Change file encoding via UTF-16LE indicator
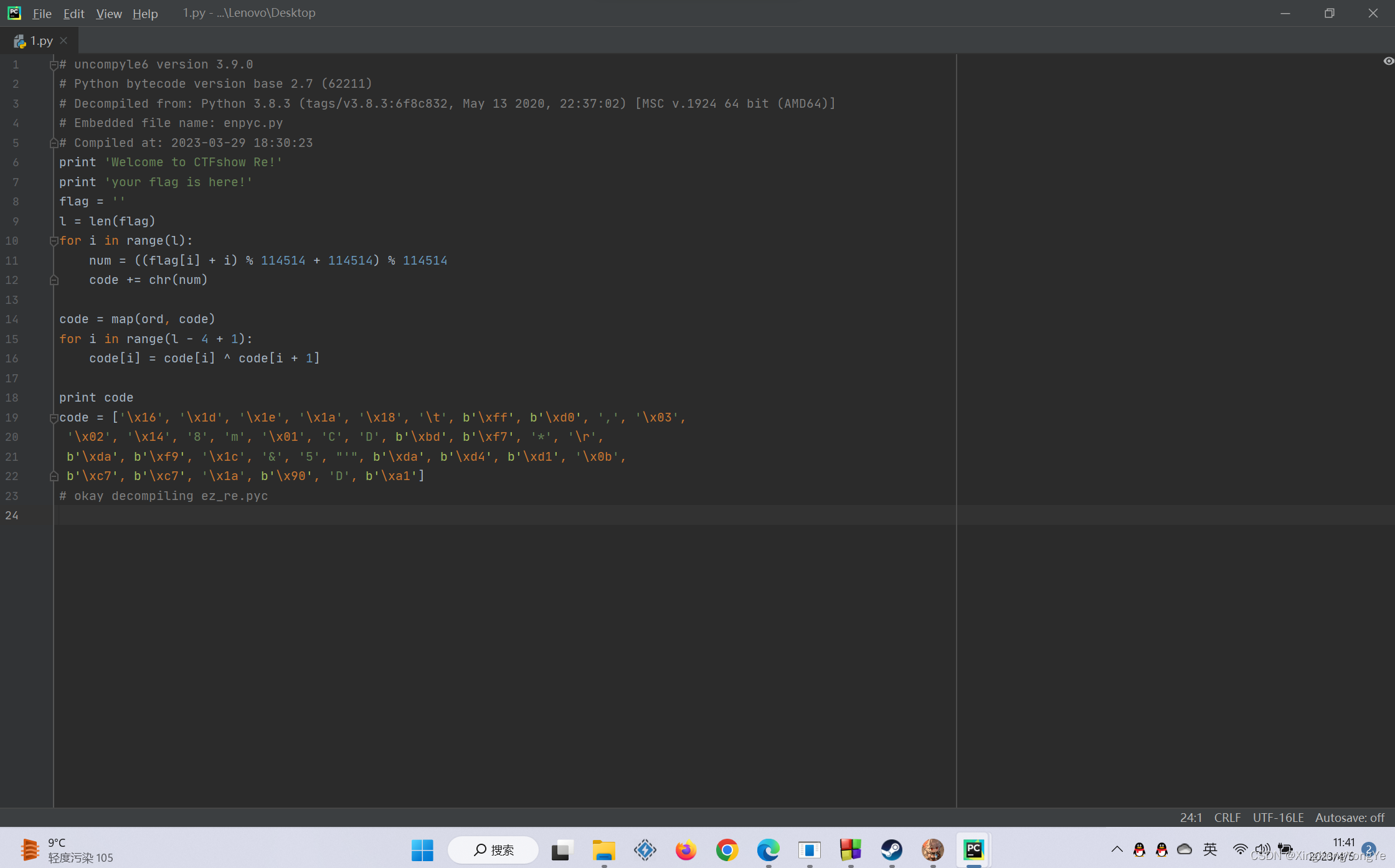Image resolution: width=1395 pixels, height=868 pixels. [x=1278, y=818]
